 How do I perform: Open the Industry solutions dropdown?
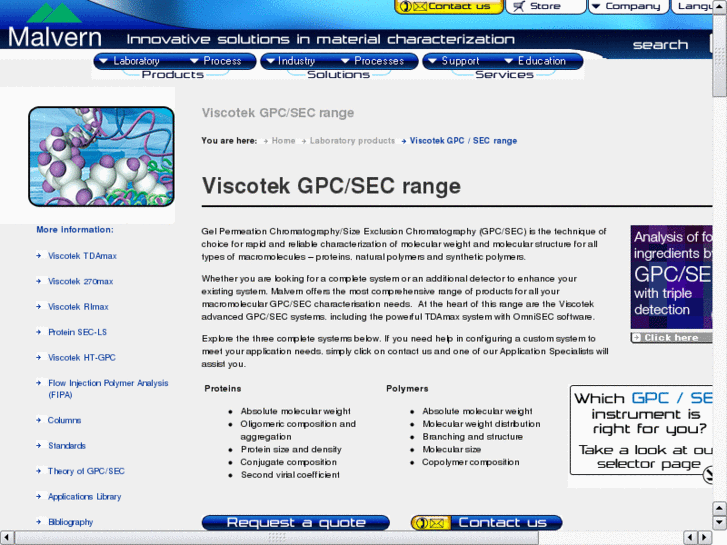[x=291, y=61]
